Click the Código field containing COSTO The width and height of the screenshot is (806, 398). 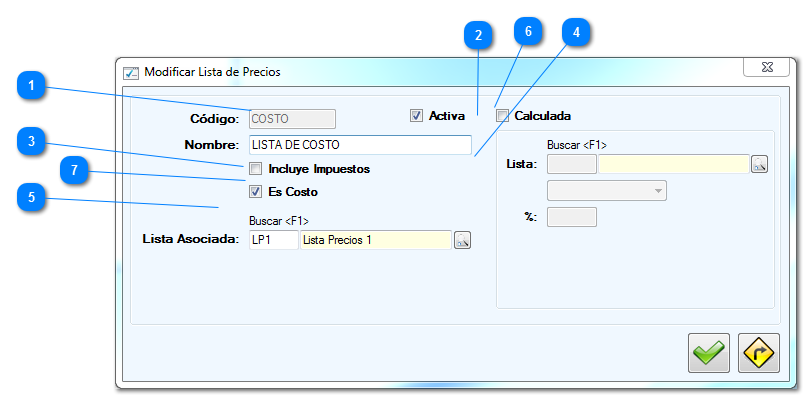click(292, 119)
